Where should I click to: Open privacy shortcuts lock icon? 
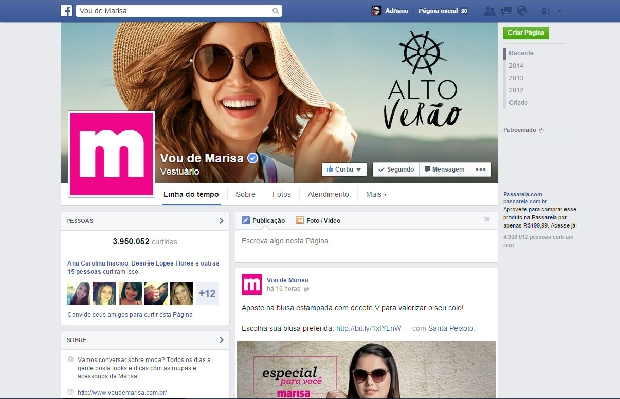click(546, 11)
